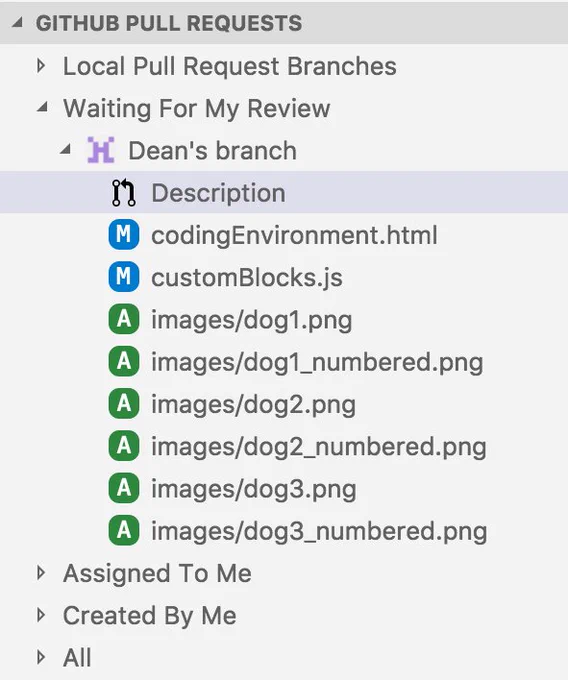The image size is (568, 680).
Task: Click the purple avatar beside Dean's branch
Action: coord(101,150)
